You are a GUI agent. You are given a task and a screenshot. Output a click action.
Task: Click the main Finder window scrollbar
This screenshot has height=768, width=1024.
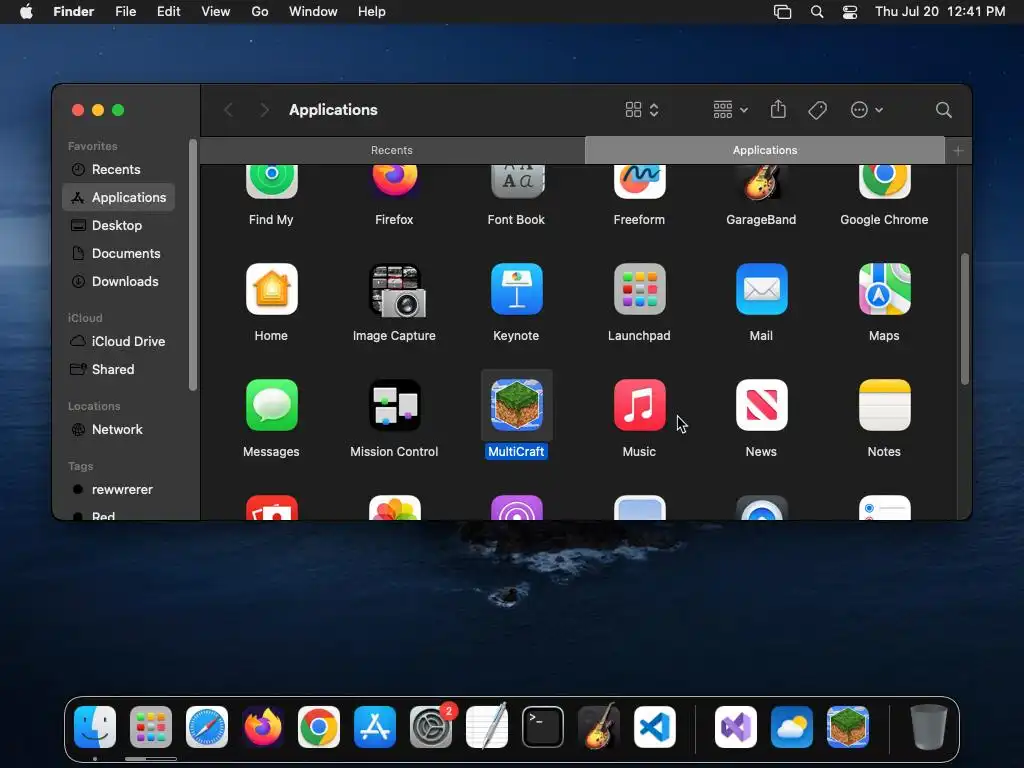coord(965,319)
